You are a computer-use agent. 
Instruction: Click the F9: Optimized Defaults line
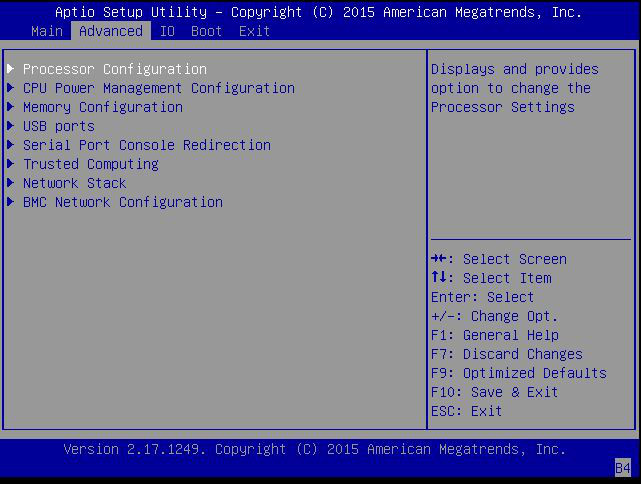(519, 373)
